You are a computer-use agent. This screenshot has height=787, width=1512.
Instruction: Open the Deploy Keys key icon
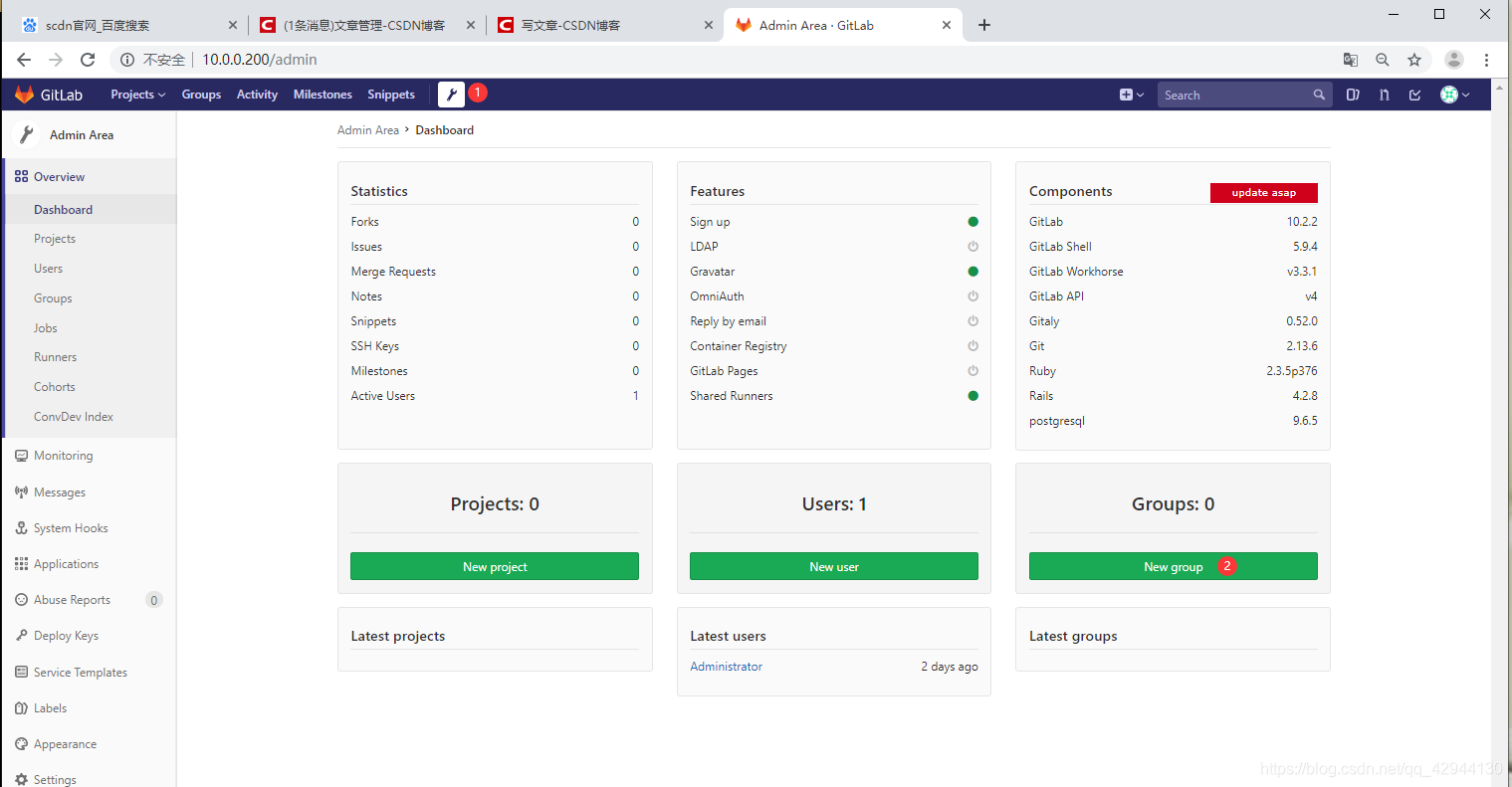(x=21, y=636)
